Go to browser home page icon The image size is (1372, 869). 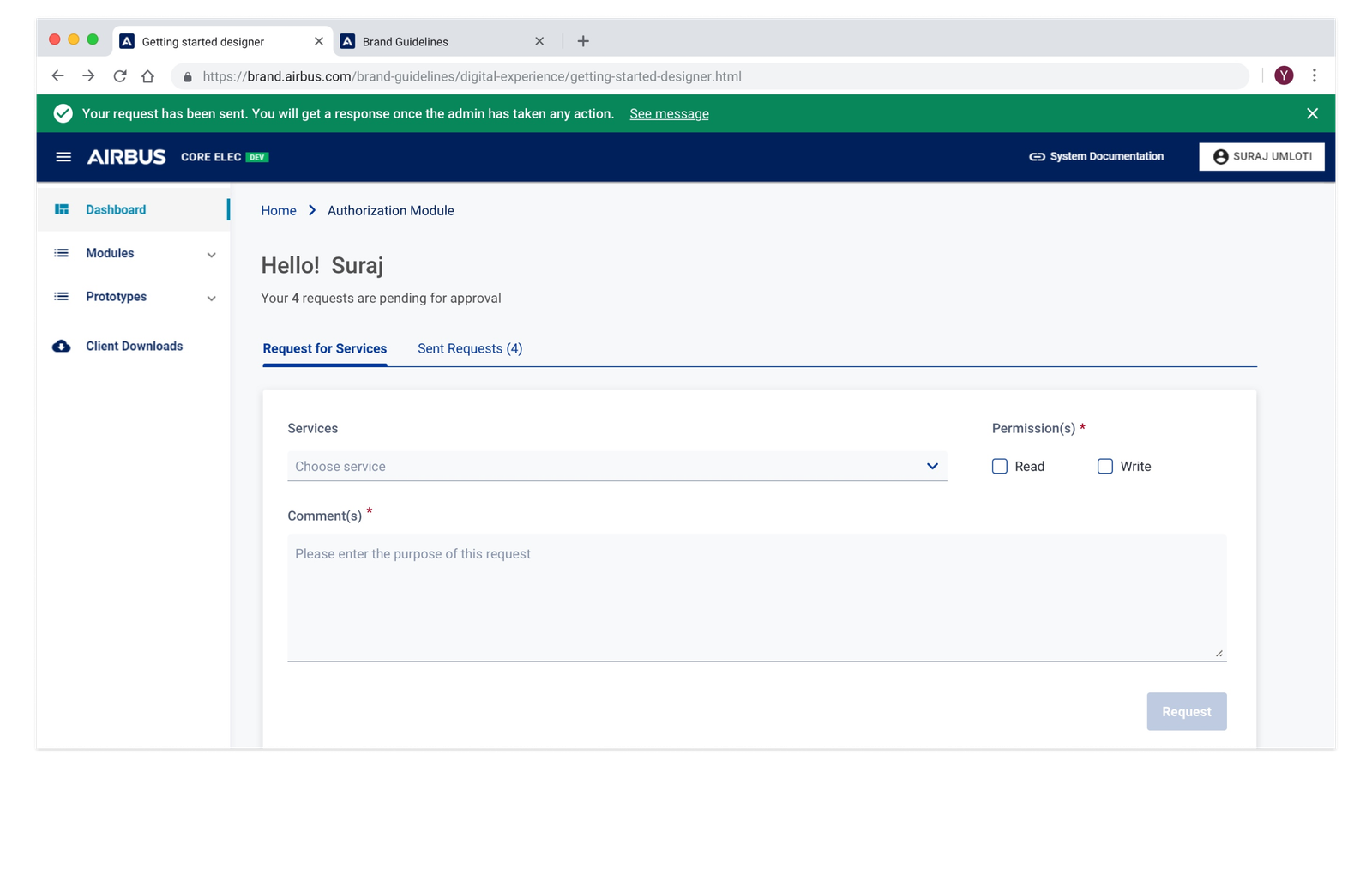[147, 76]
